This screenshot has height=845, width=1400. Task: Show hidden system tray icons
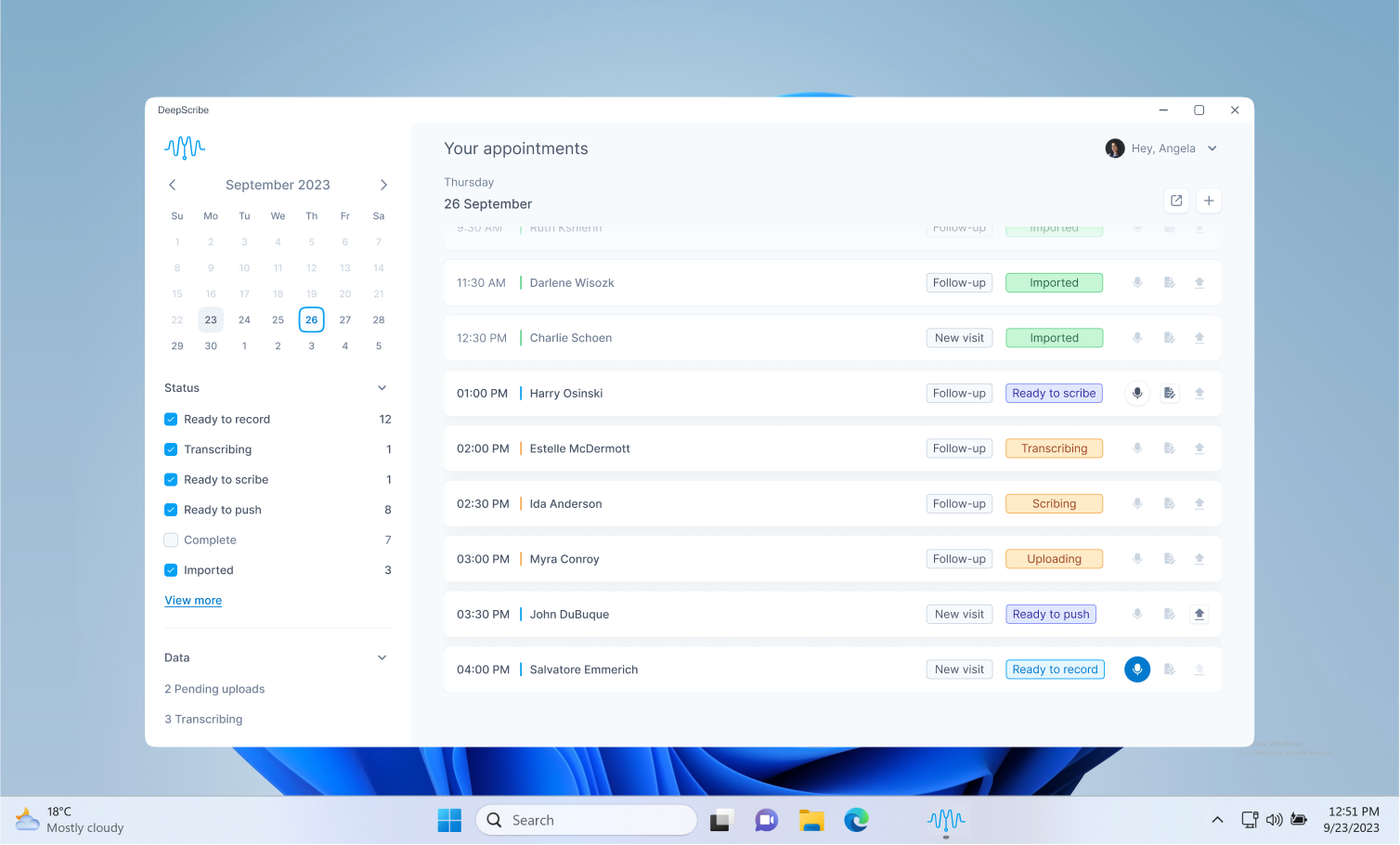click(1217, 820)
